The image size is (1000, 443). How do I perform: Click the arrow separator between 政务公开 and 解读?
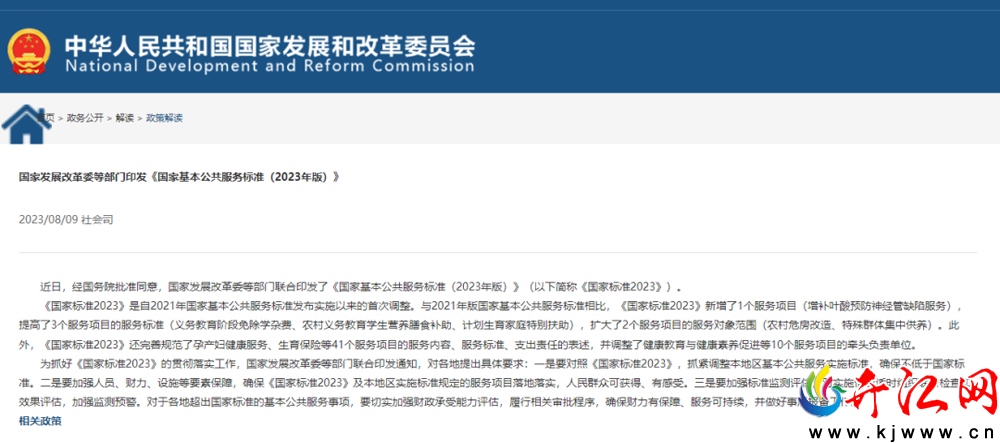pos(110,118)
